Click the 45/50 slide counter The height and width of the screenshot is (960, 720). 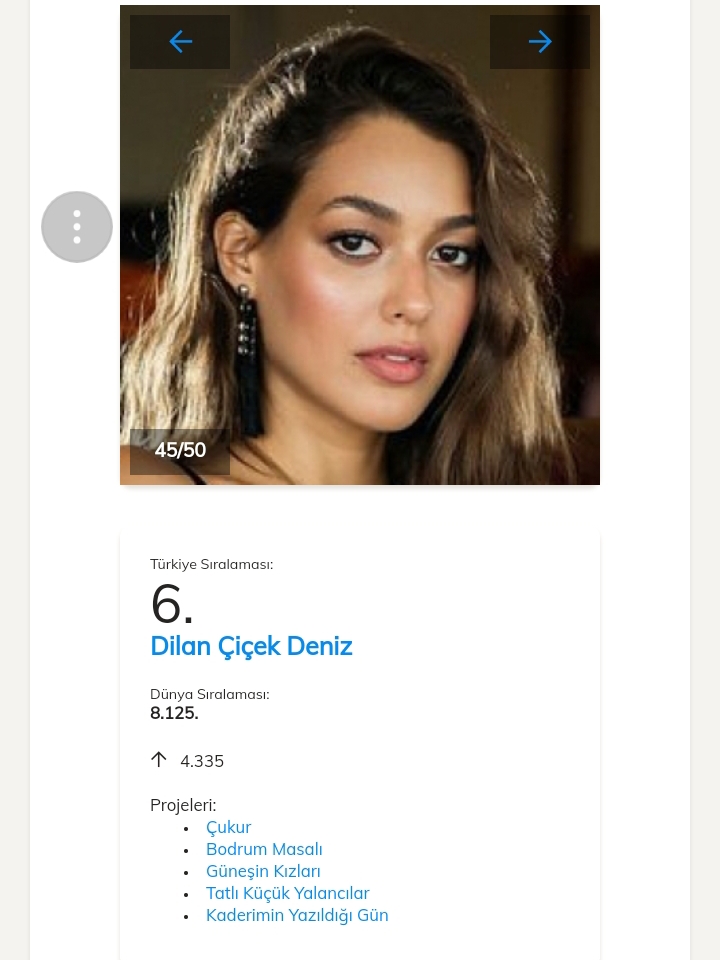click(x=180, y=451)
